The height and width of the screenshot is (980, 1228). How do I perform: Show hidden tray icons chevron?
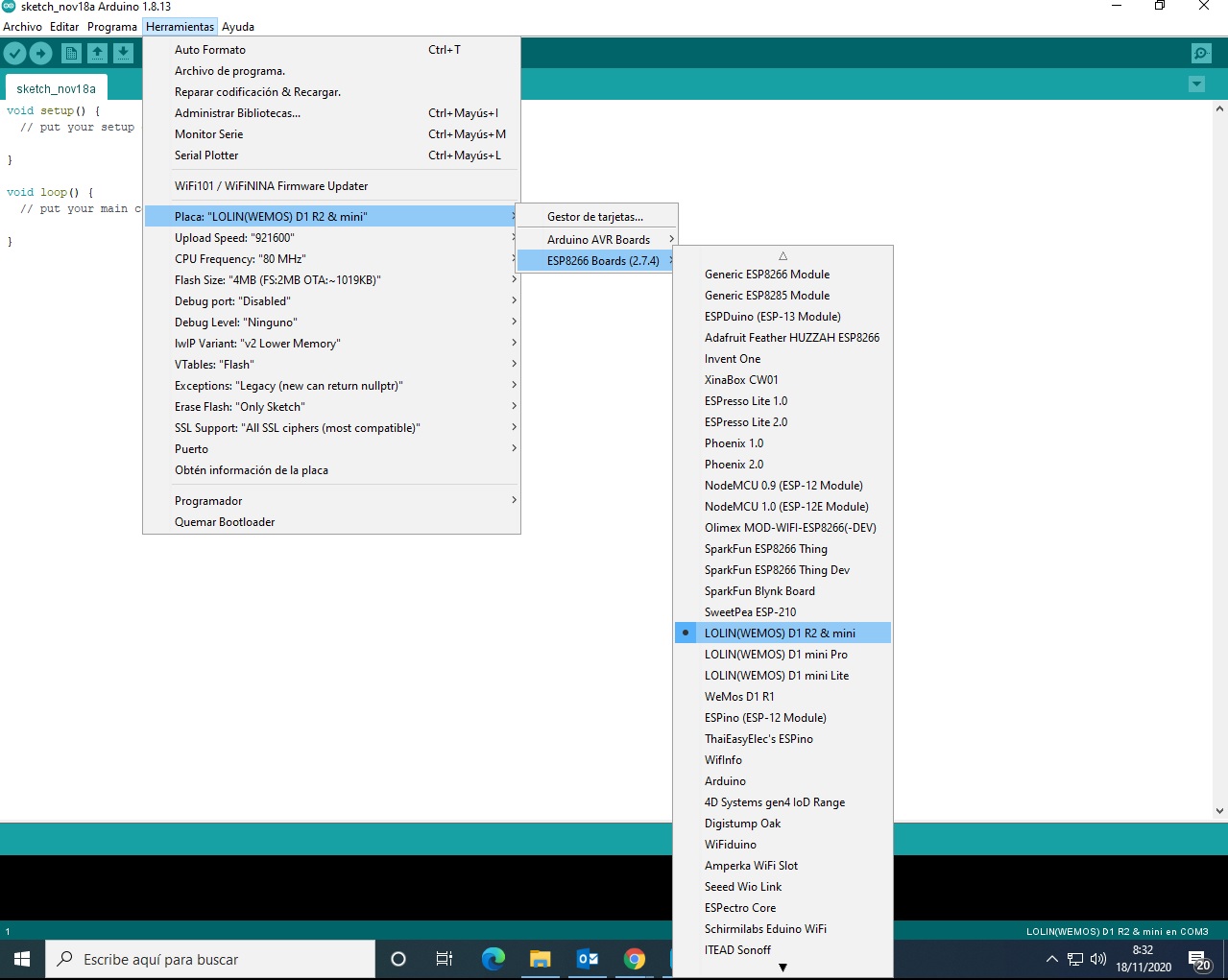(1051, 959)
